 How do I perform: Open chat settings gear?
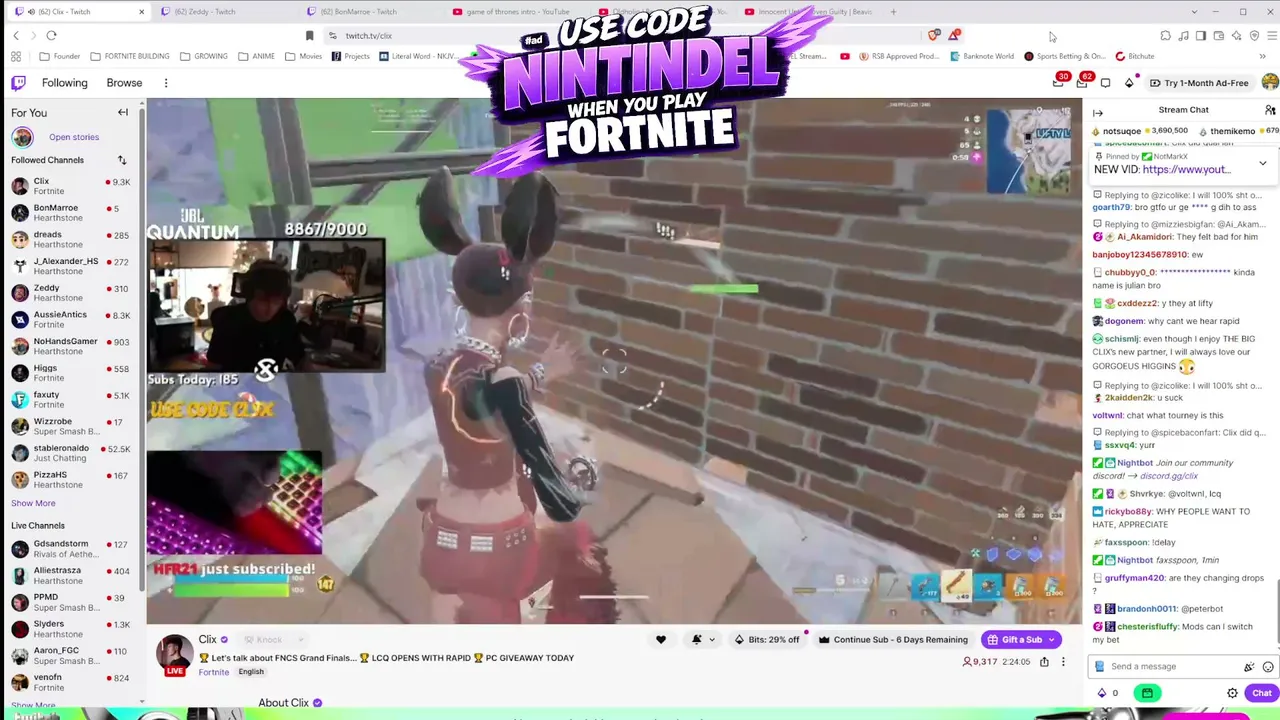click(x=1232, y=693)
